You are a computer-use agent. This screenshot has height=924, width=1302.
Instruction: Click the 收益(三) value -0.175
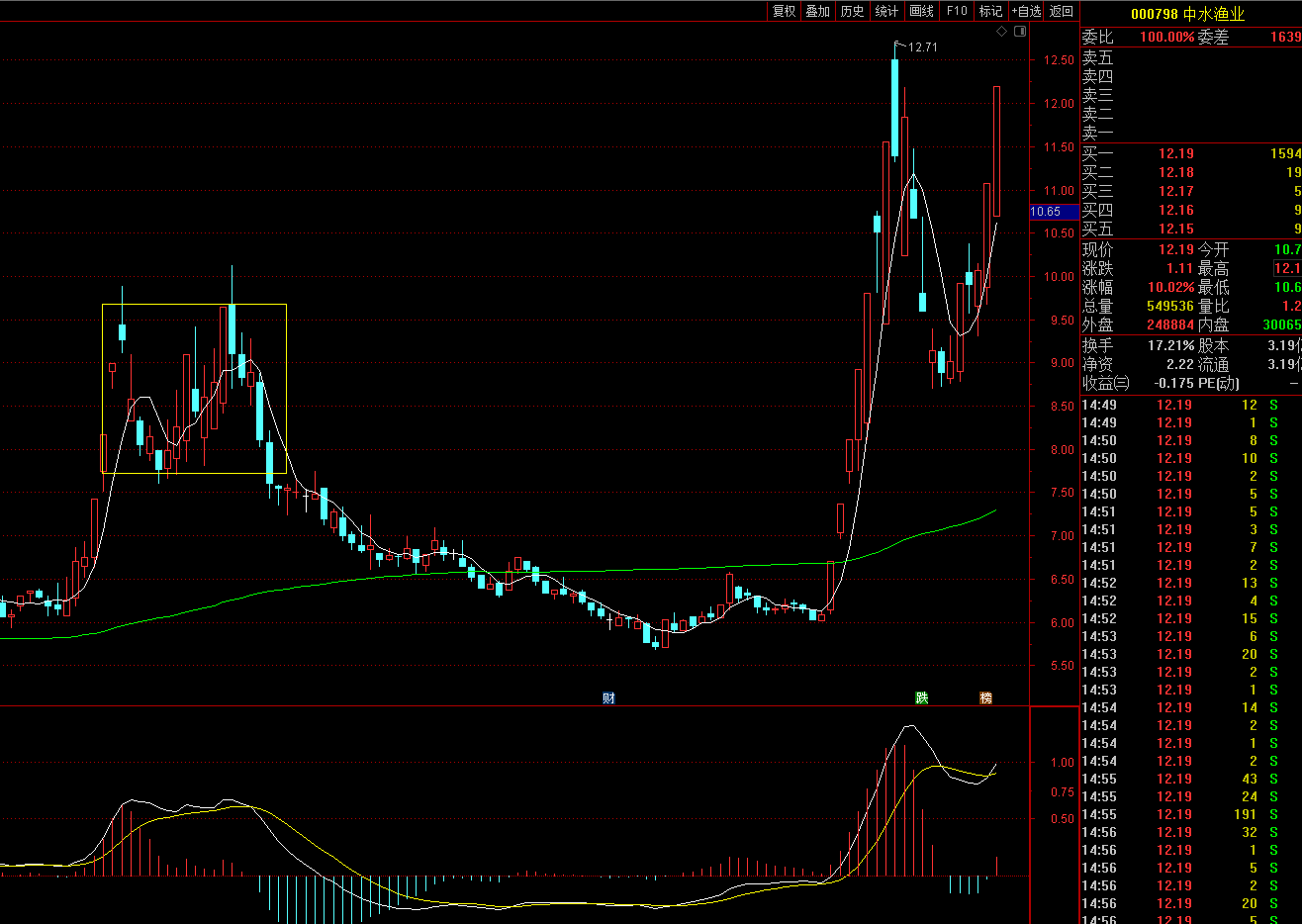point(1173,383)
